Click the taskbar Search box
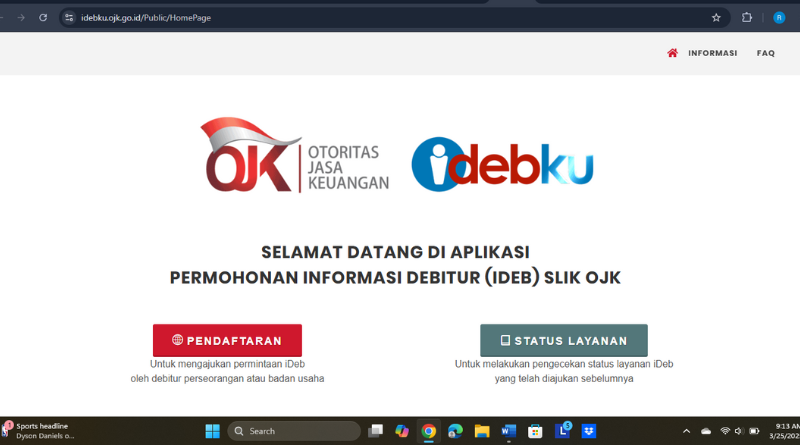Viewport: 800px width, 445px height. (x=294, y=431)
